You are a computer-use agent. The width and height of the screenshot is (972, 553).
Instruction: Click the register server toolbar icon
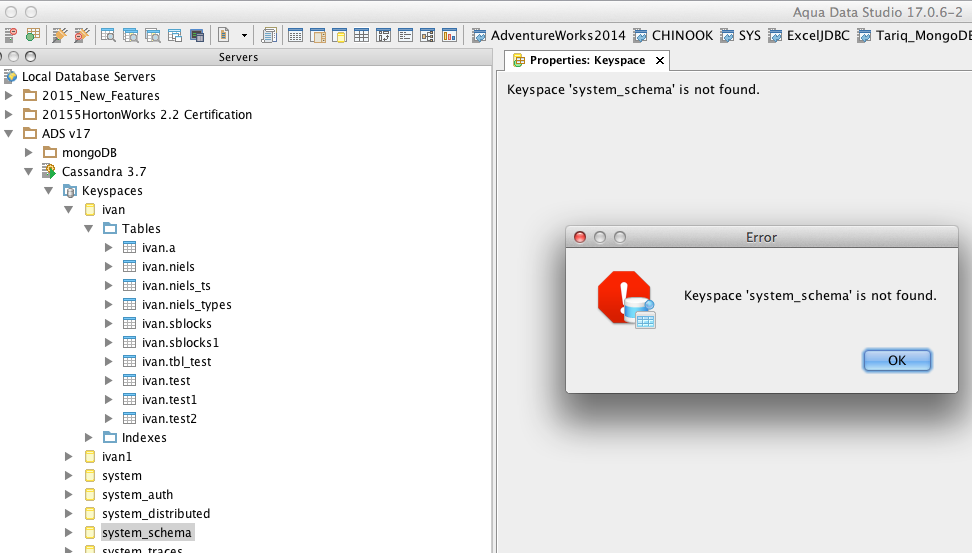[x=11, y=35]
